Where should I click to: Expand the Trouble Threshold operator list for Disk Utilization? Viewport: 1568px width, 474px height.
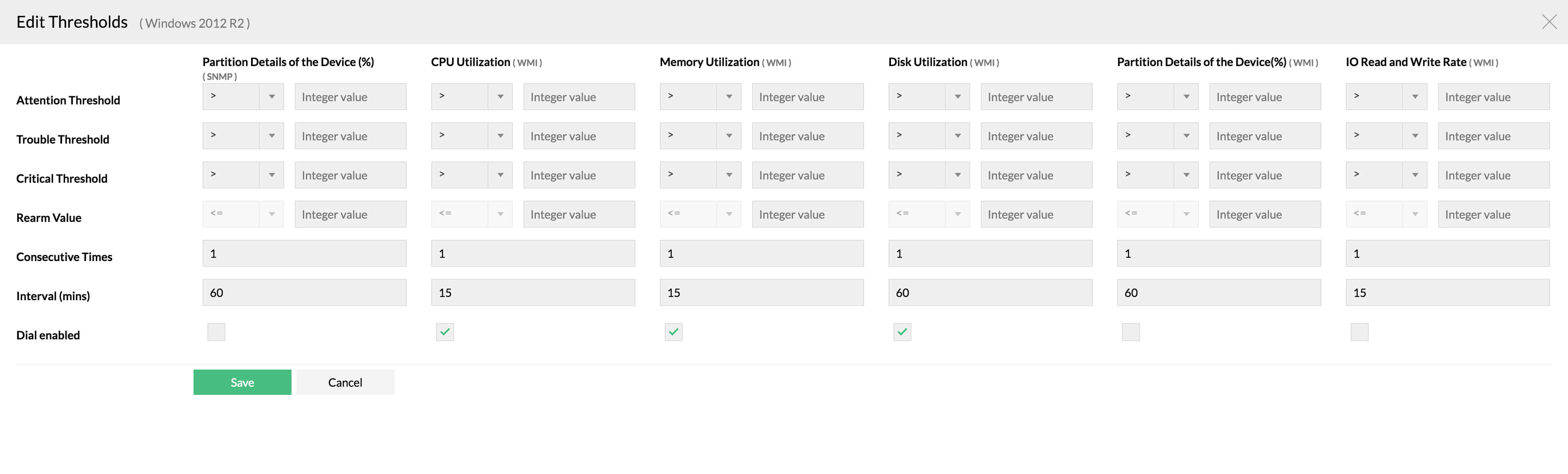pos(958,135)
